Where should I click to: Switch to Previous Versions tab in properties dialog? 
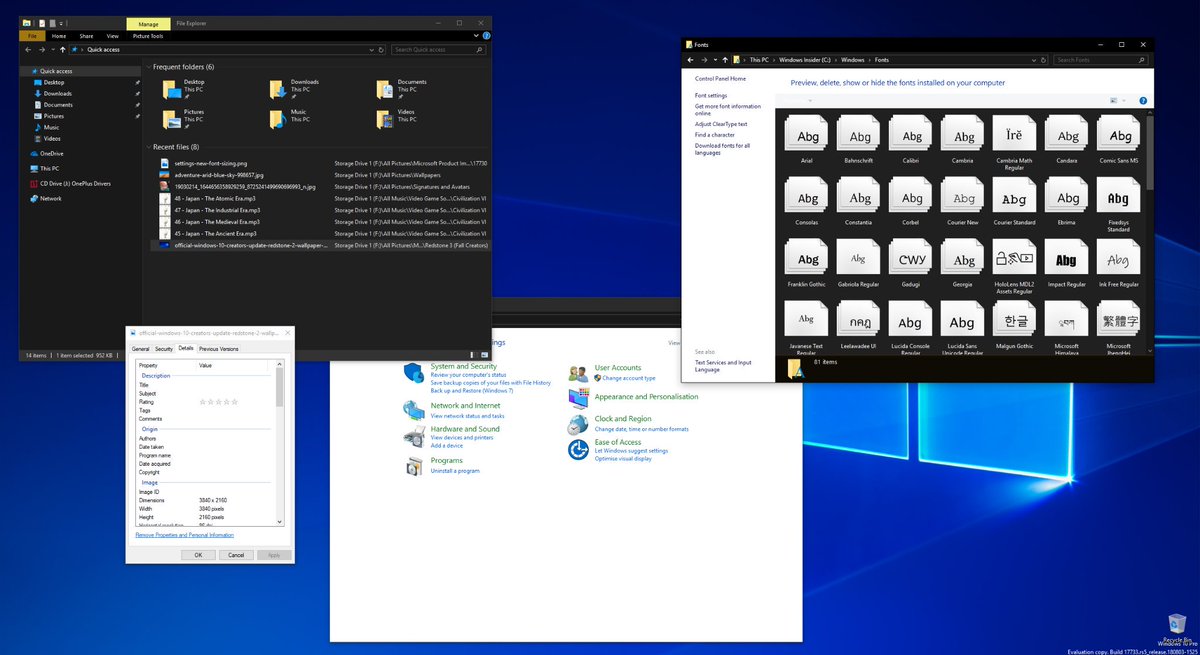pos(219,349)
